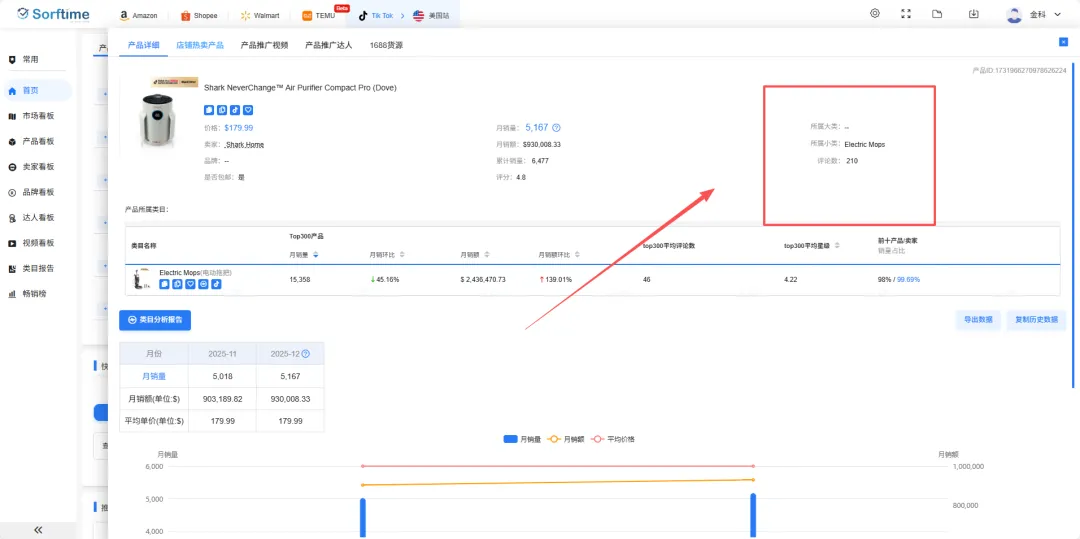The image size is (1080, 539).
Task: Click the download icon in top bar
Action: [x=973, y=14]
